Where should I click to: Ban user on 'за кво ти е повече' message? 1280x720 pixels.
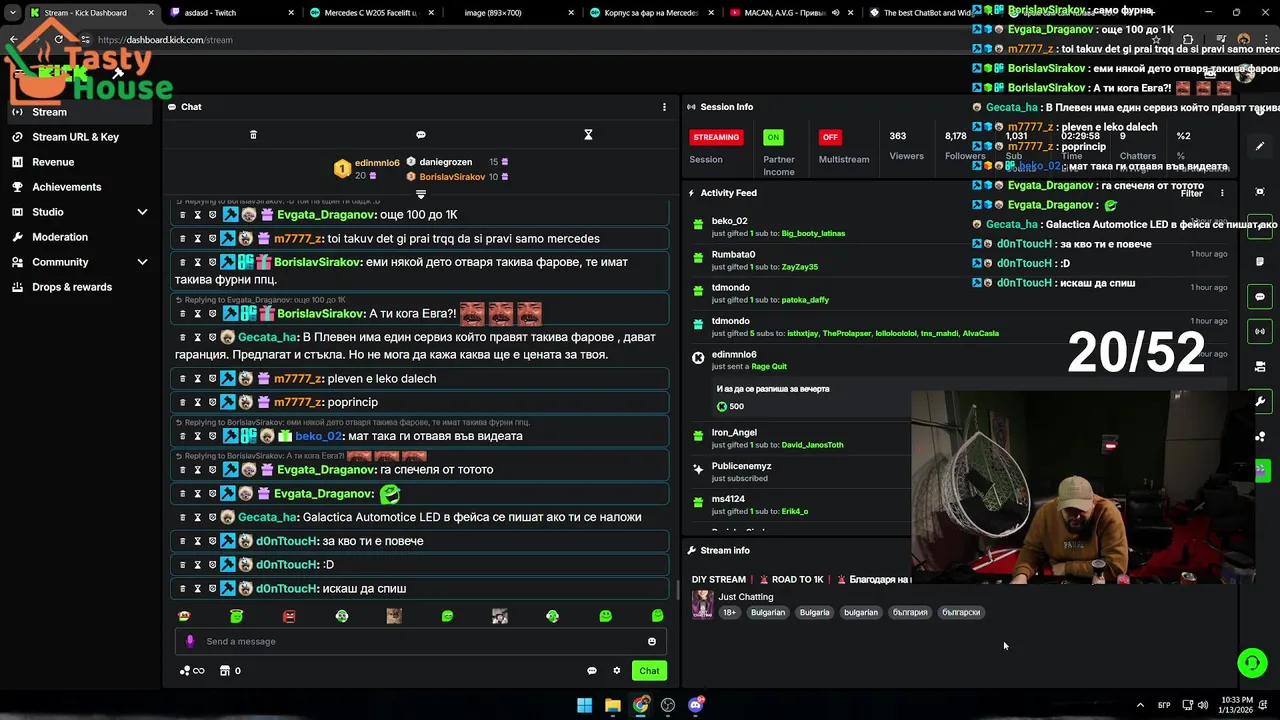212,541
